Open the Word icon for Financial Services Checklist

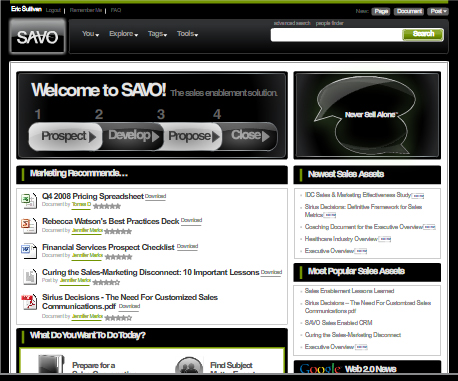29,251
